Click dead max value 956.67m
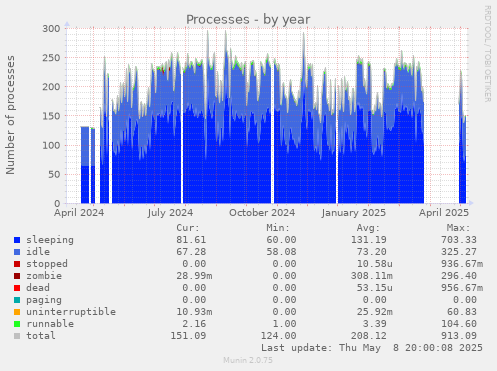The width and height of the screenshot is (497, 371). [x=462, y=288]
